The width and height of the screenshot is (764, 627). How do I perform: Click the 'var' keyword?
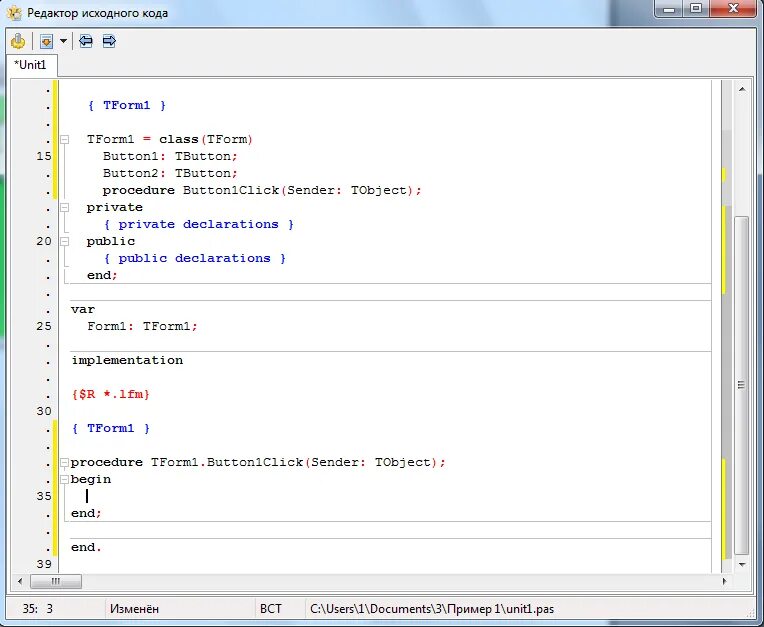click(83, 310)
